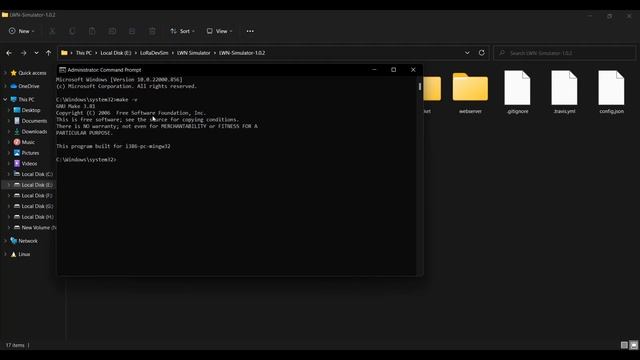640x360 pixels.
Task: Select OneDrive in sidebar
Action: tap(29, 86)
